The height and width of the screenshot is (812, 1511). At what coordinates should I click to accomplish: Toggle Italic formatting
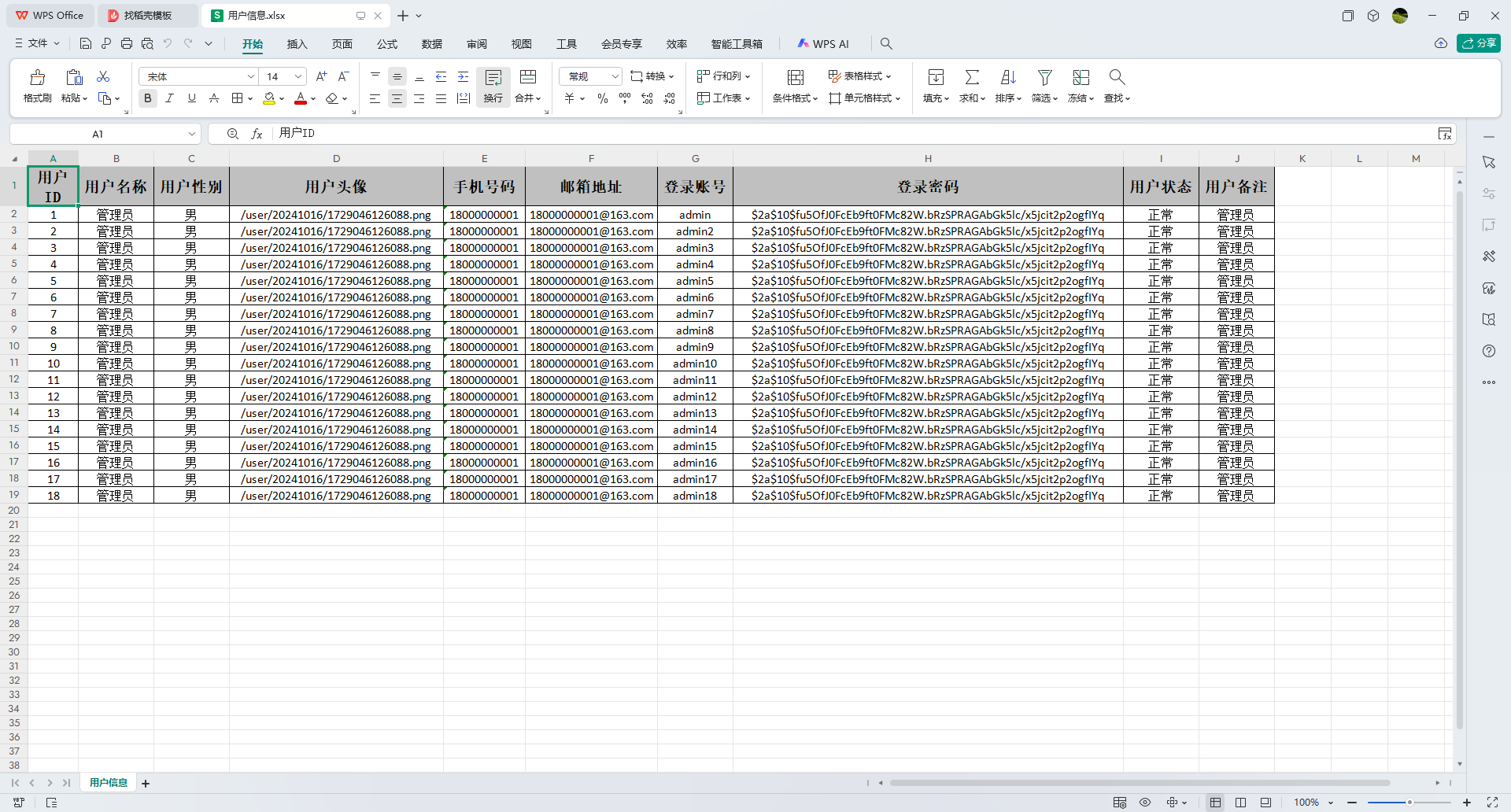pos(169,98)
